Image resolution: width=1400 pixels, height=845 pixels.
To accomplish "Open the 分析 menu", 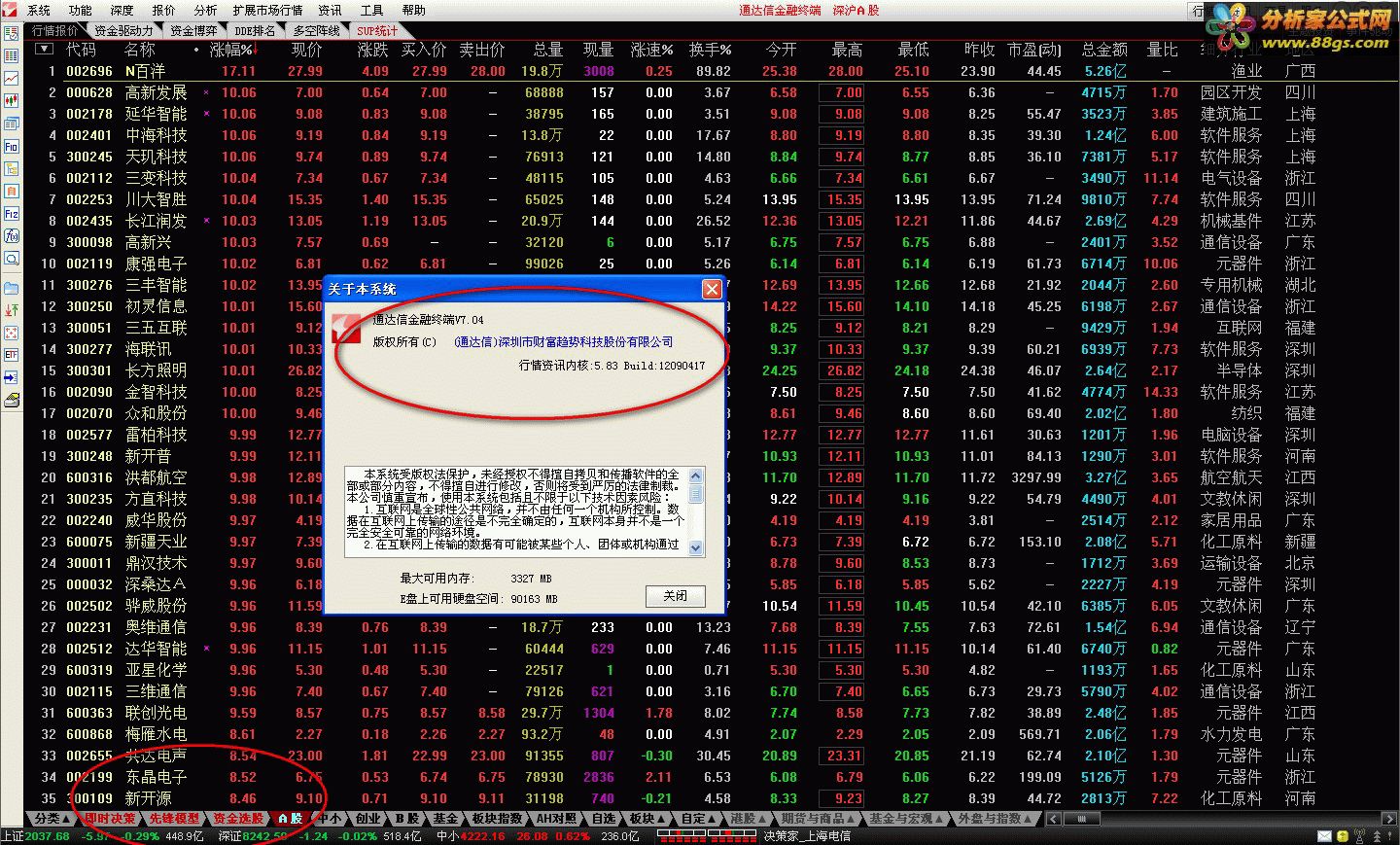I will 206,11.
